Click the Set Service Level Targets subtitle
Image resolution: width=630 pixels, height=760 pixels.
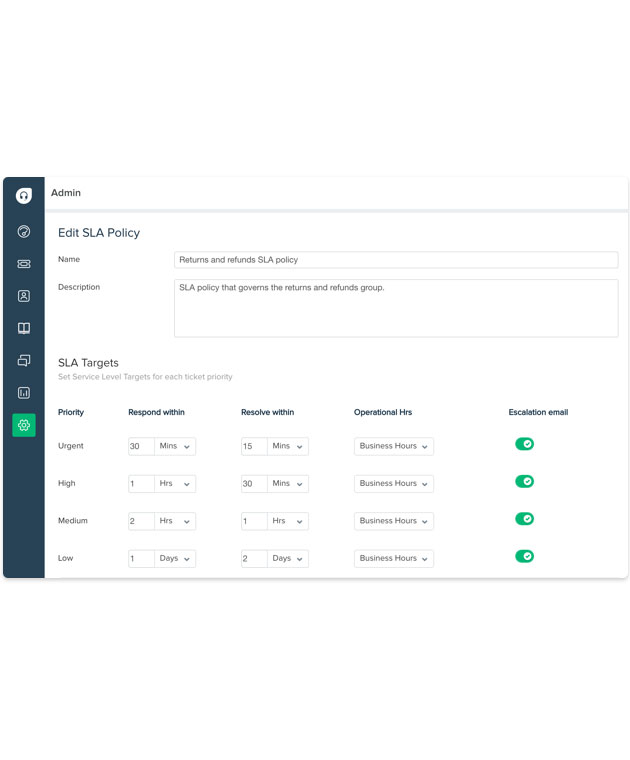145,377
